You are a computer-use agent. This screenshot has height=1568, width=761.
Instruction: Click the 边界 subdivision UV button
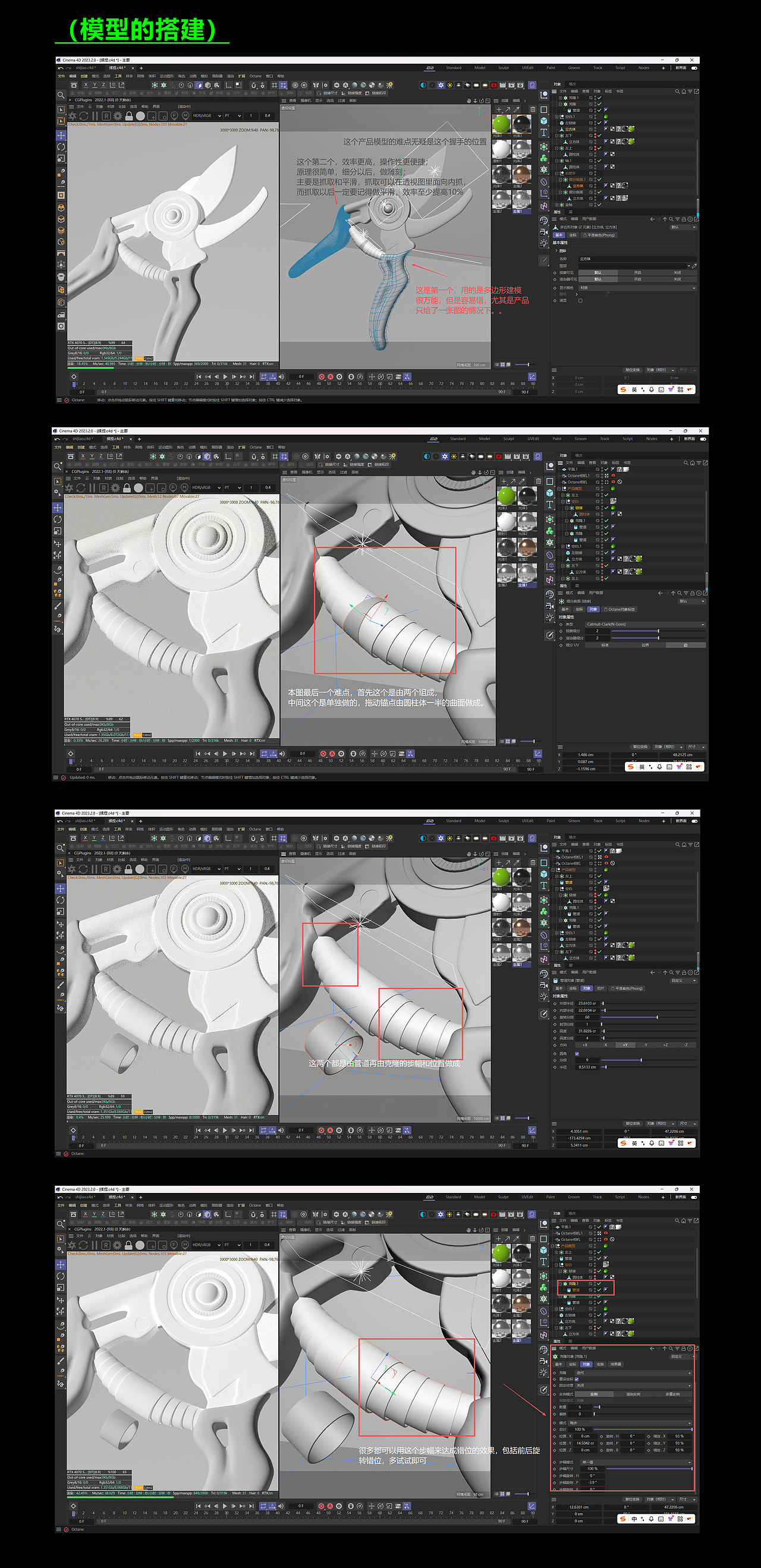click(x=645, y=646)
